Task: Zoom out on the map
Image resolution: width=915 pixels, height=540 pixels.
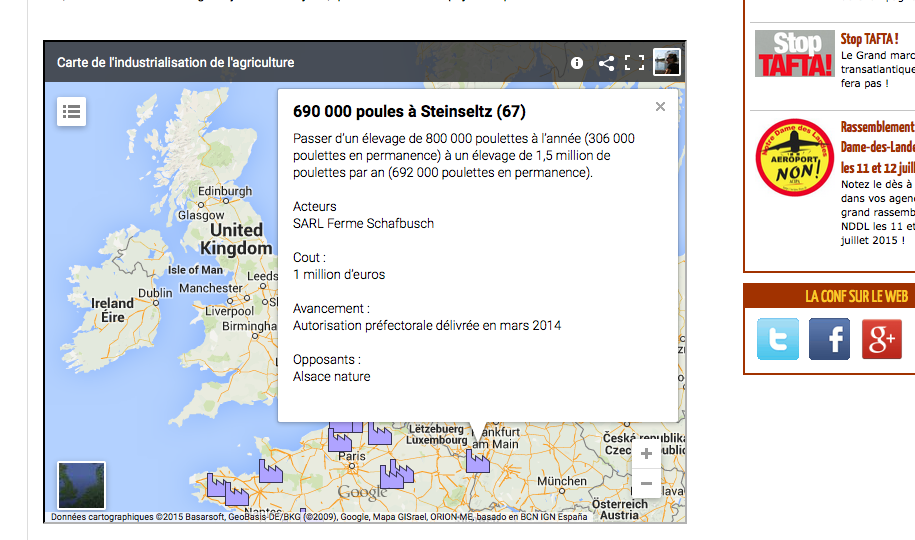Action: 646,484
